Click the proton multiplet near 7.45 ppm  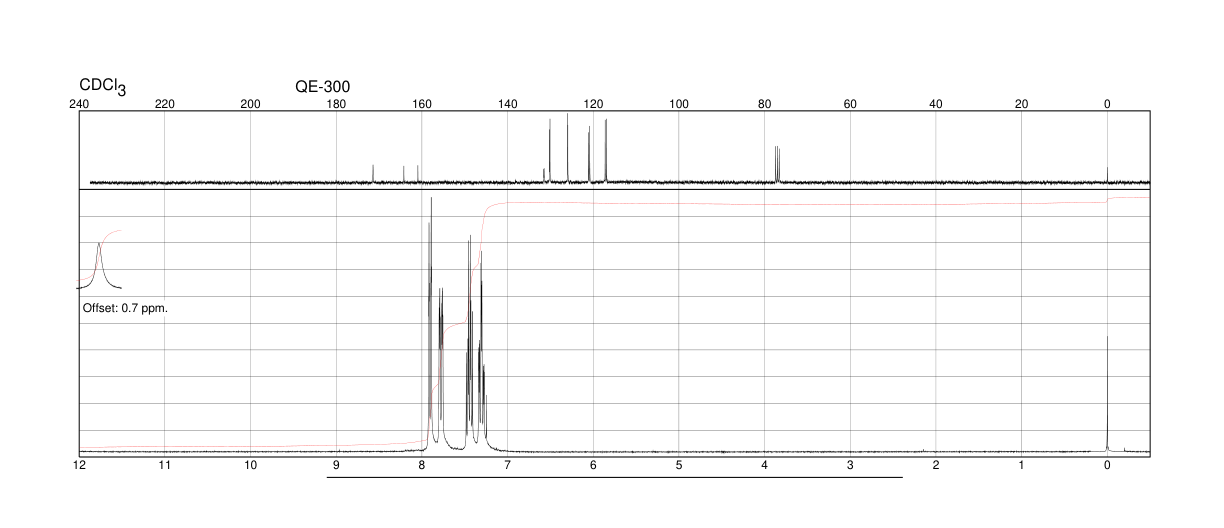click(x=470, y=340)
